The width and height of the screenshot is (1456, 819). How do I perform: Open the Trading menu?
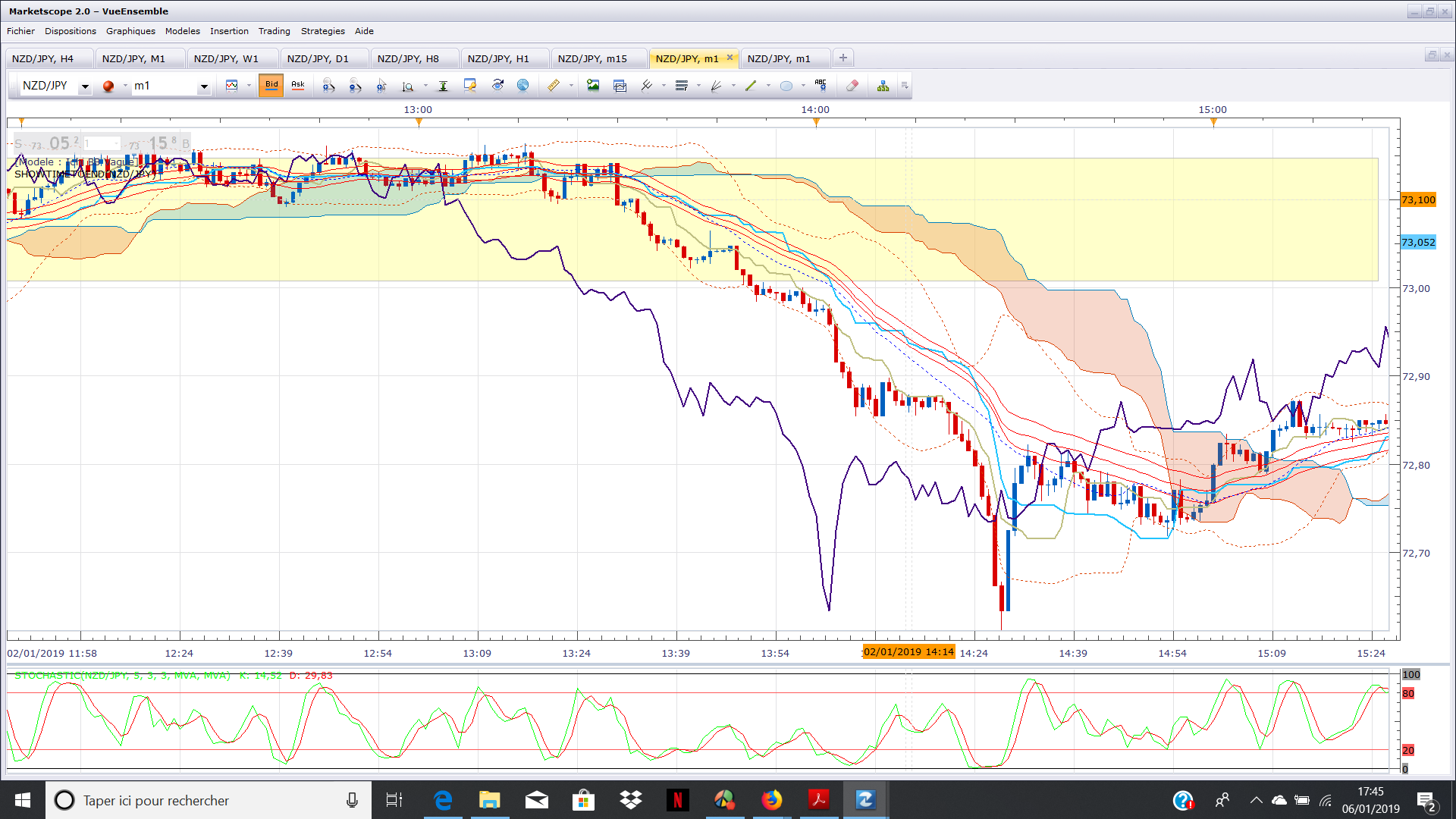click(275, 31)
